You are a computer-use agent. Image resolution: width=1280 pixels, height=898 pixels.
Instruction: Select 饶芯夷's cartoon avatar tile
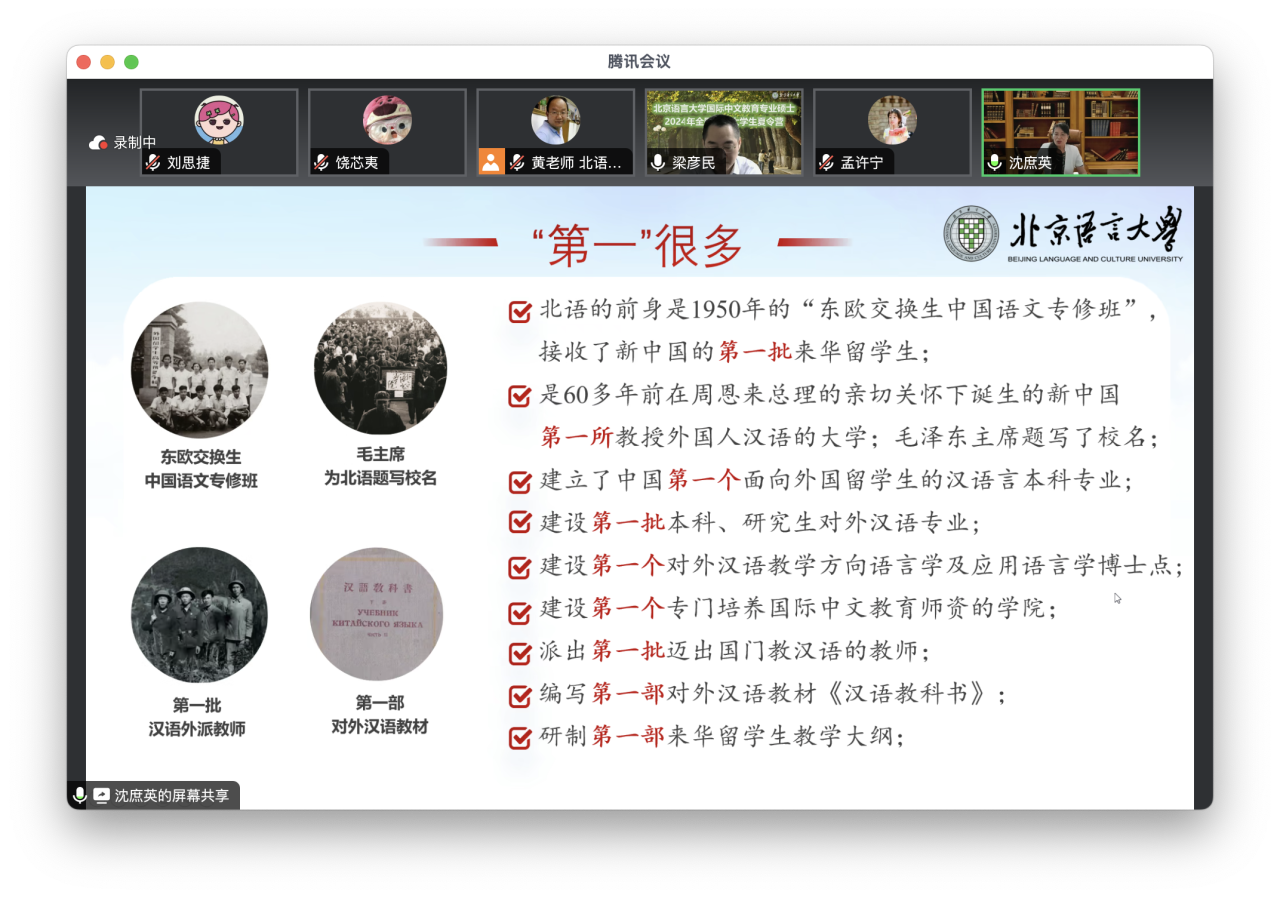(x=387, y=121)
